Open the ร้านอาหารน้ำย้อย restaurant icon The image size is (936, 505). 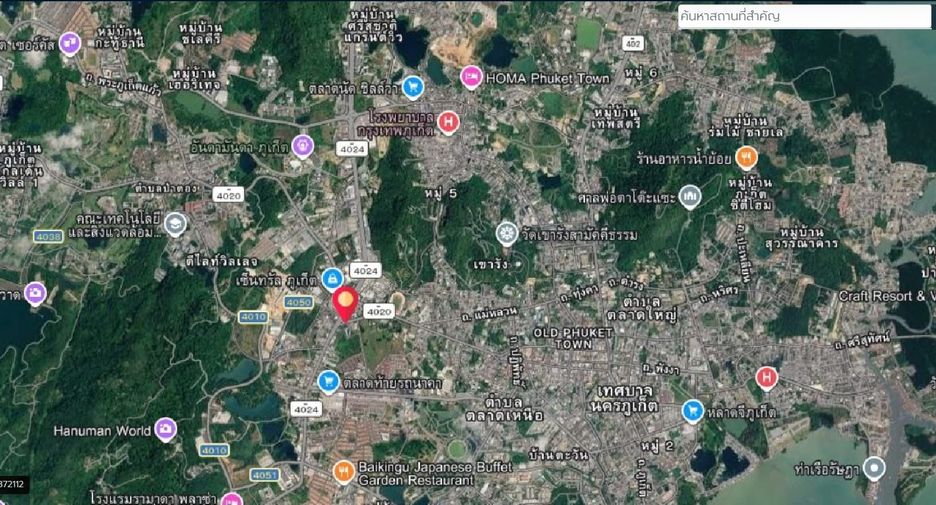[x=746, y=158]
